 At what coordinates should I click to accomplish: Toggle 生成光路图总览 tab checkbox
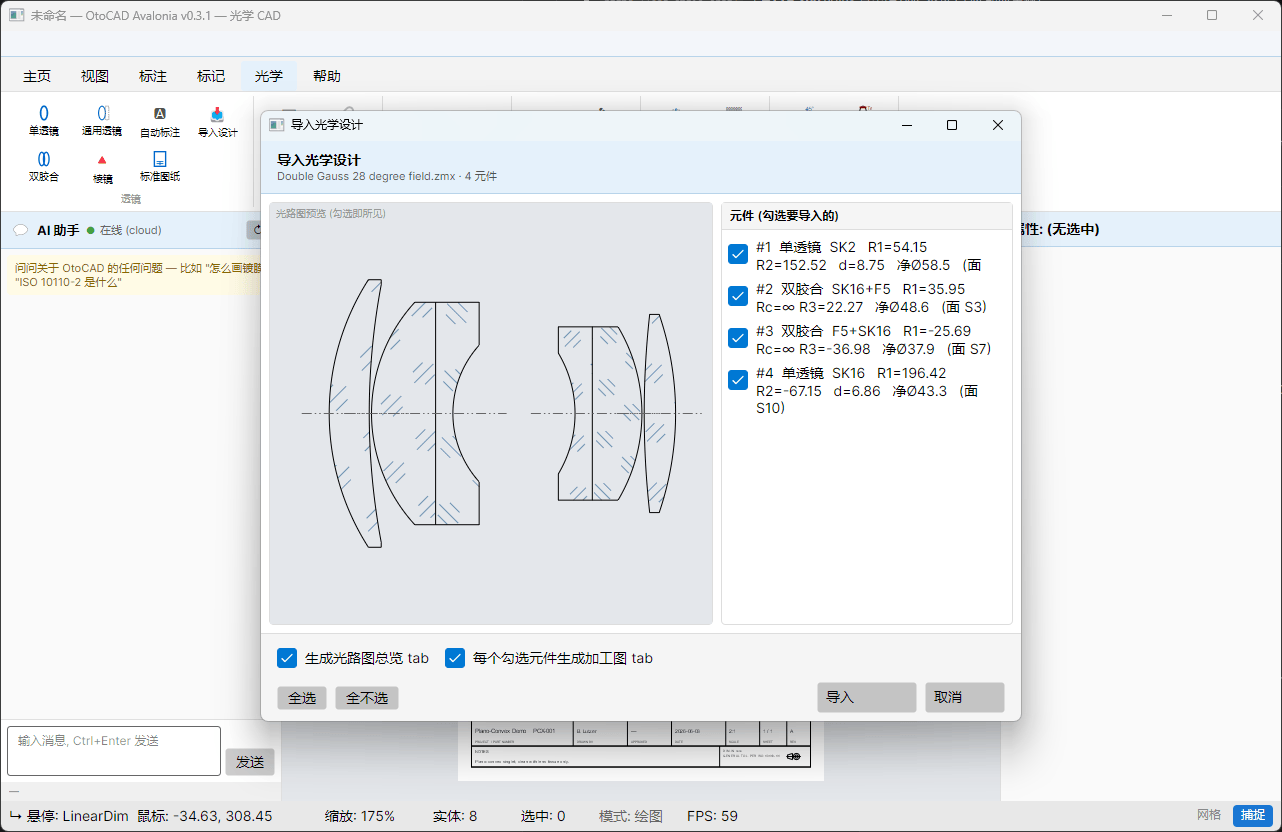[x=287, y=658]
